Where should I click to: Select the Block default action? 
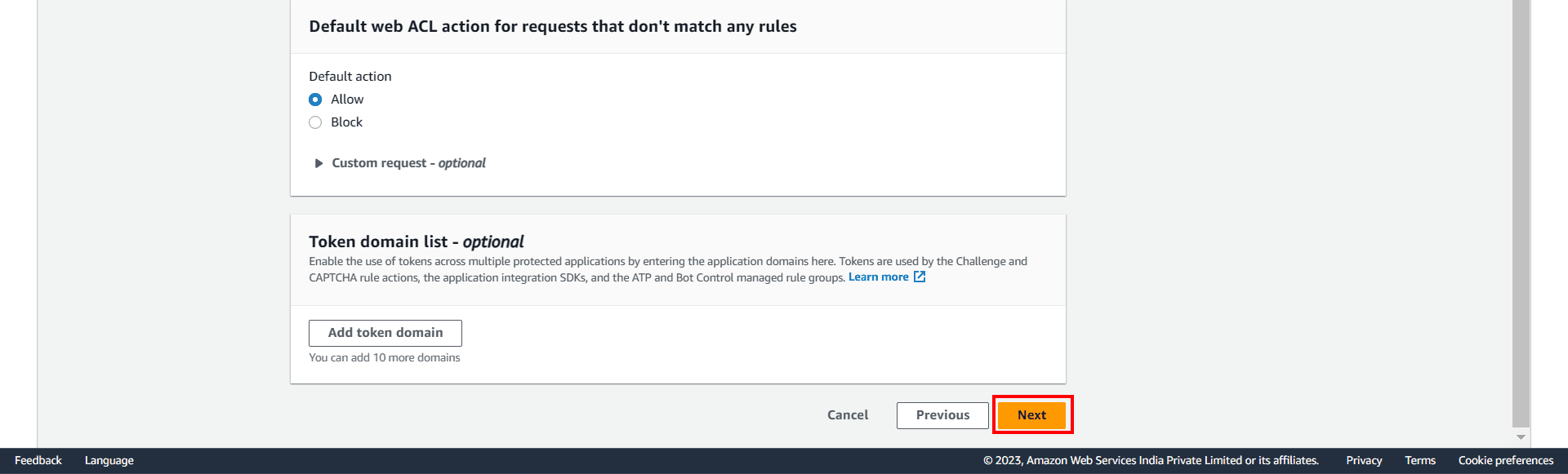(x=315, y=122)
